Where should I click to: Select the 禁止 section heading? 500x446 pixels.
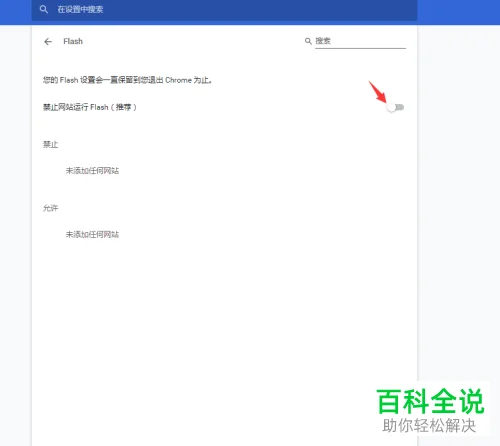50,144
